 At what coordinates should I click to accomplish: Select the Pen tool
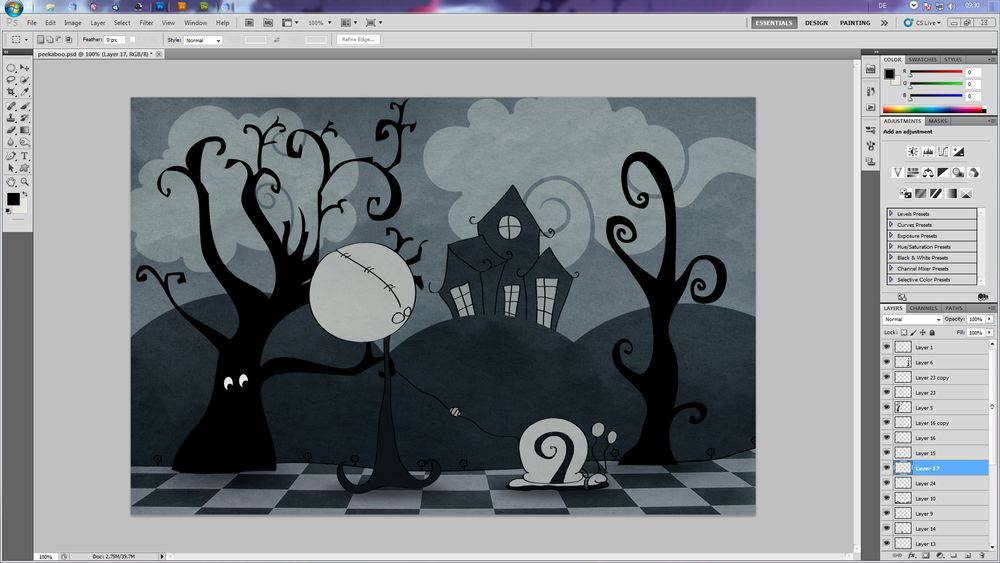(11, 156)
